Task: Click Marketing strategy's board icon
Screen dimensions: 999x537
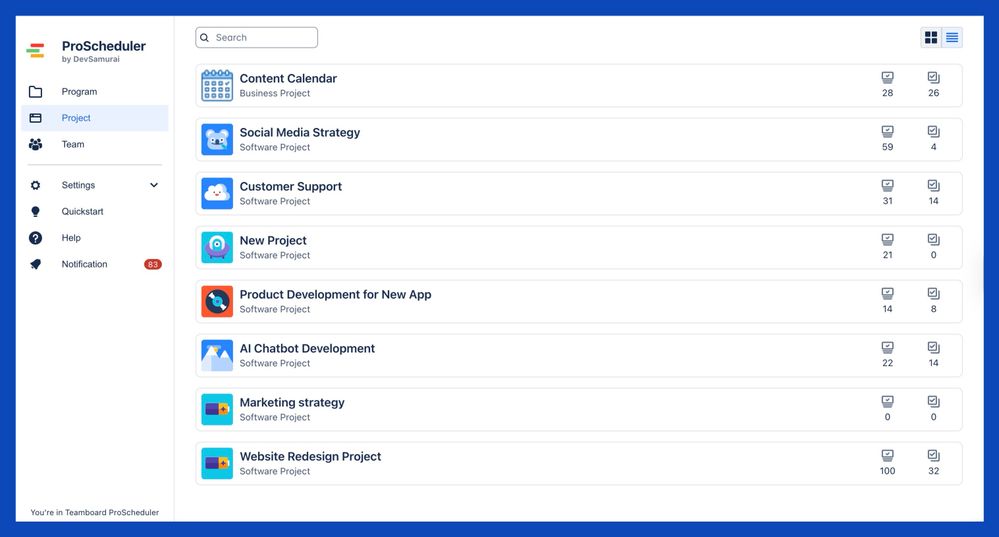Action: coord(888,402)
